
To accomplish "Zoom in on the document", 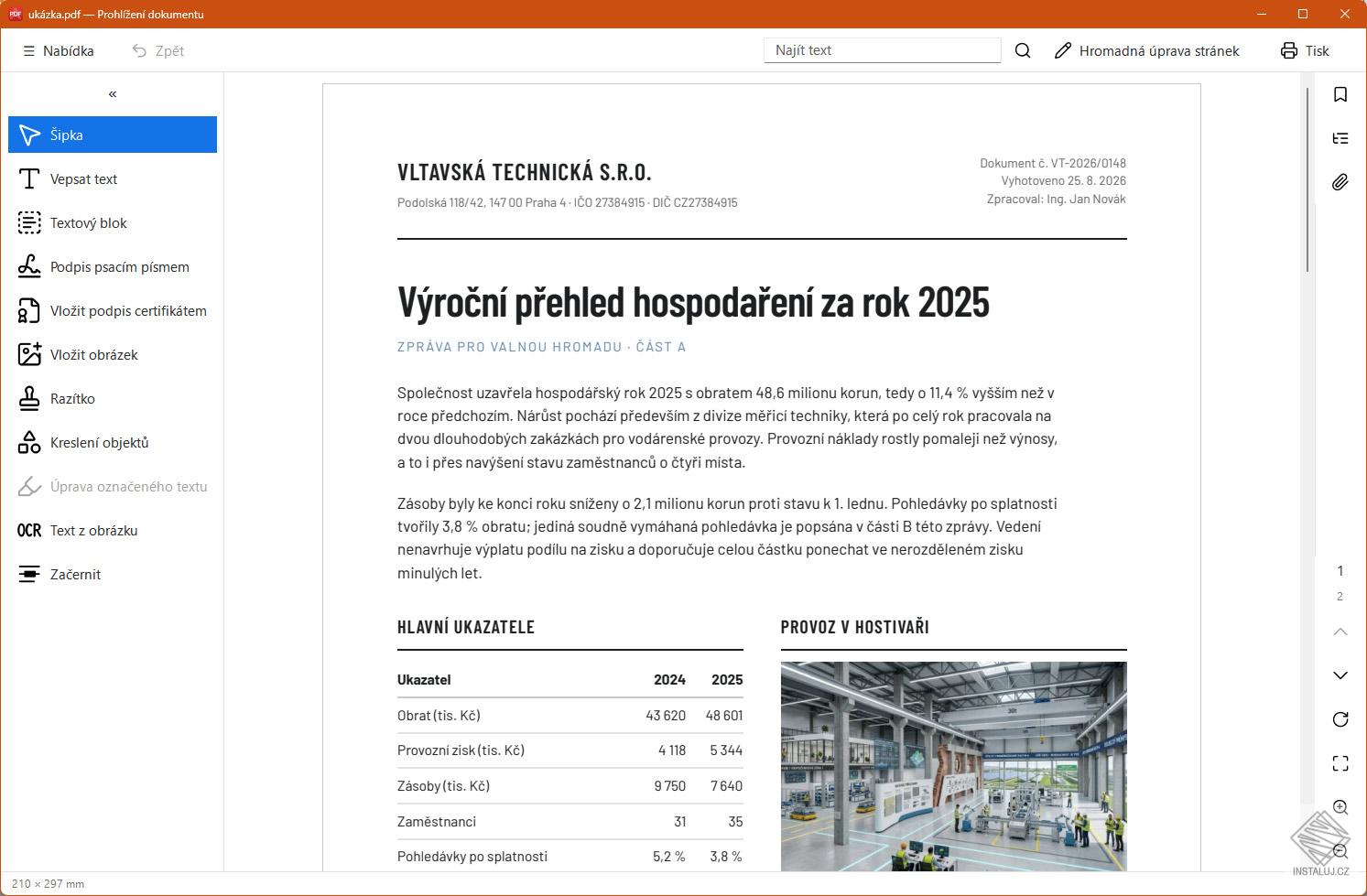I will [1340, 807].
